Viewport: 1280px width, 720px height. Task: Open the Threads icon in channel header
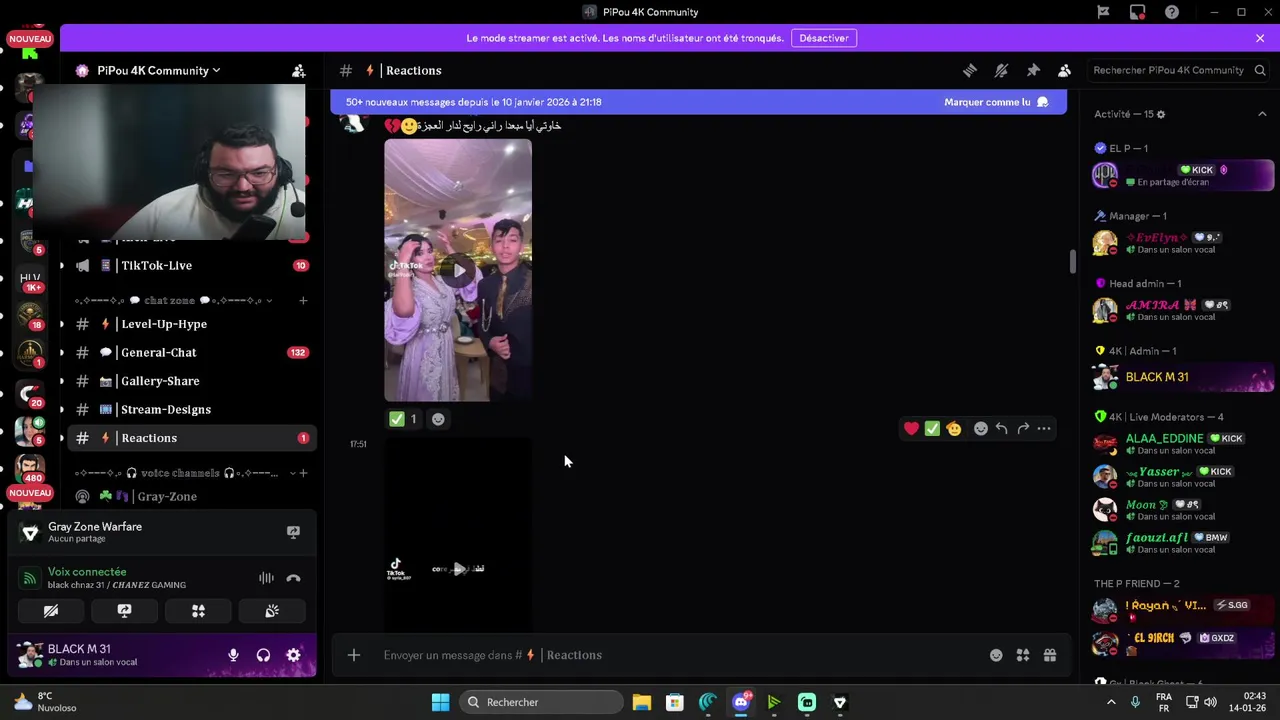point(969,70)
